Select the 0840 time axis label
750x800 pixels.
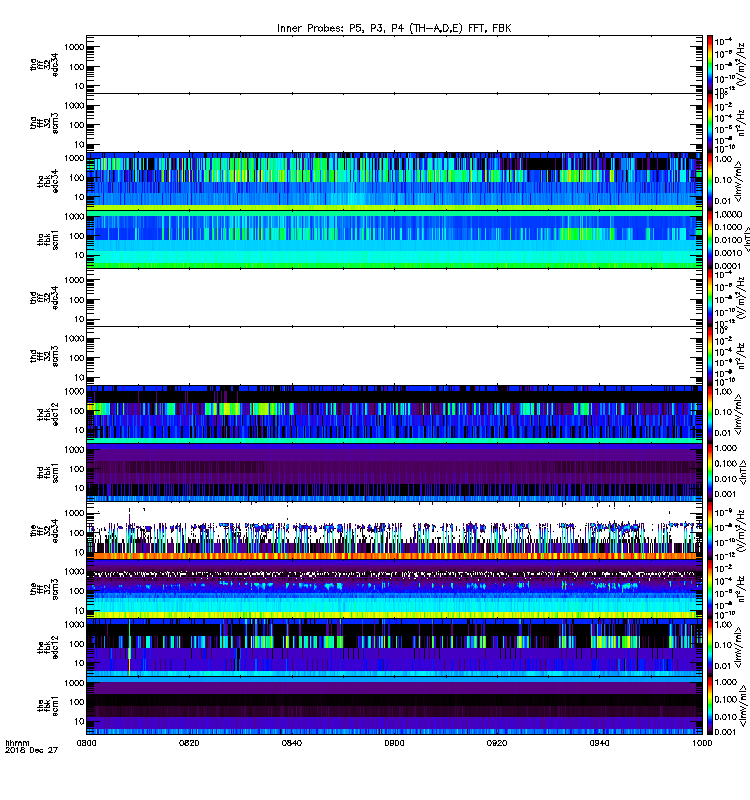(x=291, y=743)
